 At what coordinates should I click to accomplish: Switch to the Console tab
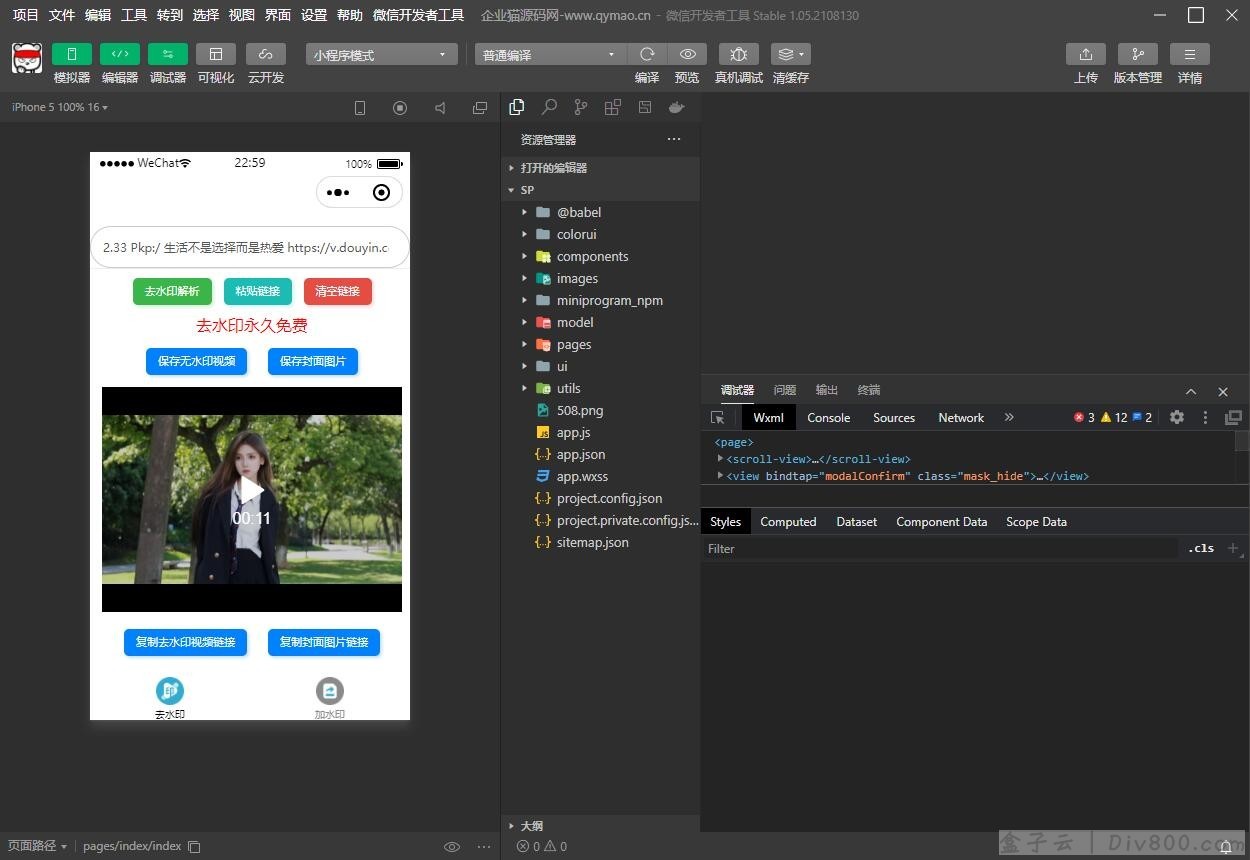click(829, 418)
